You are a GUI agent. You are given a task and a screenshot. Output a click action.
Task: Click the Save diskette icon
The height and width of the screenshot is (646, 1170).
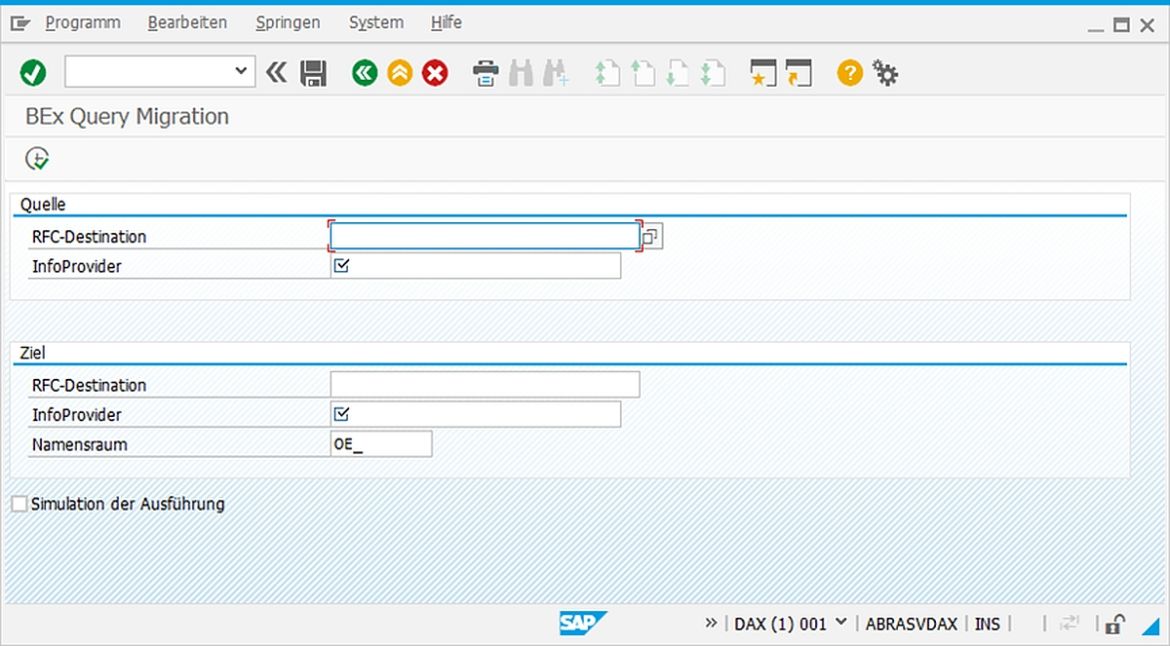tap(313, 73)
